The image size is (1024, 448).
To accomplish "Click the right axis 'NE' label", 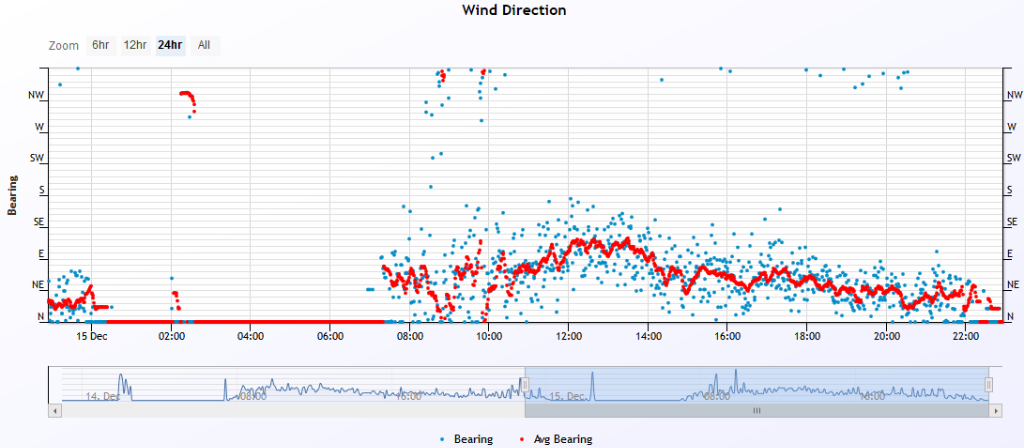I will (x=1014, y=285).
